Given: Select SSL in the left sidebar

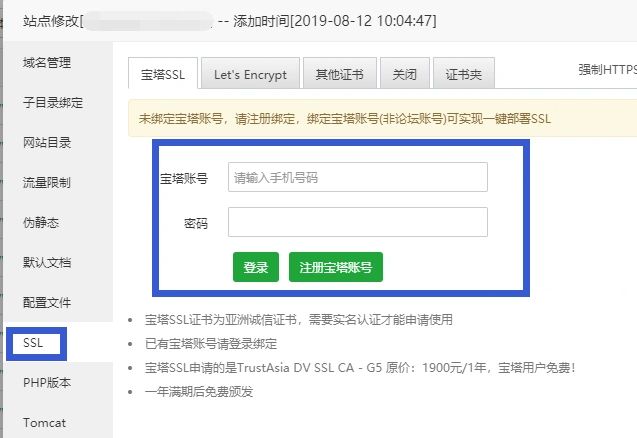Looking at the screenshot, I should click(33, 343).
